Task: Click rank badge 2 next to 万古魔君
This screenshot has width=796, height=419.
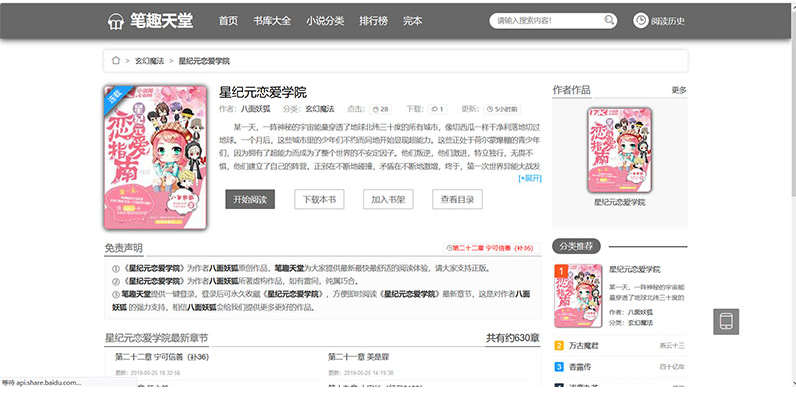Action: [559, 345]
